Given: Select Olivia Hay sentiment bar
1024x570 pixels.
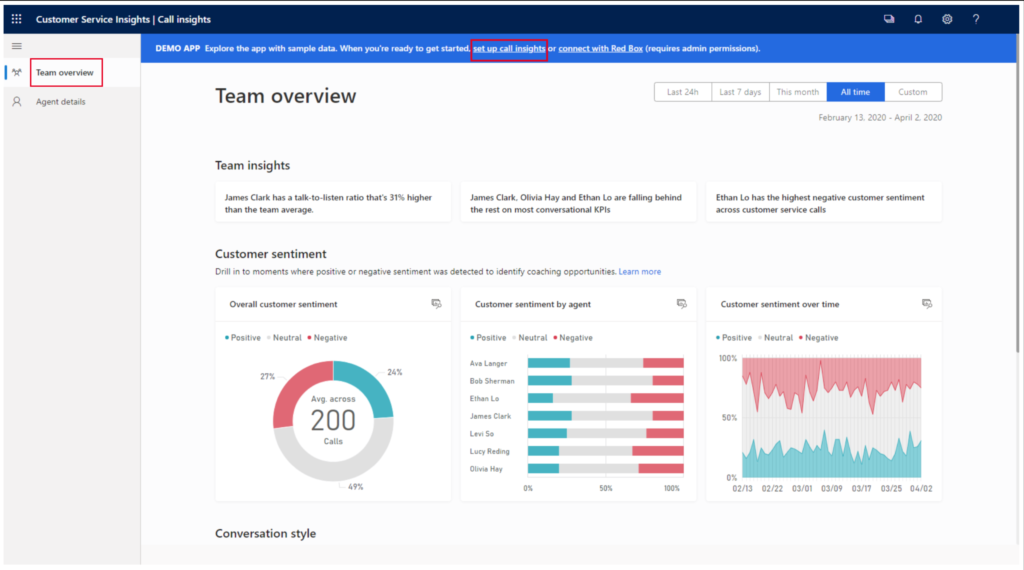Looking at the screenshot, I should pos(605,469).
